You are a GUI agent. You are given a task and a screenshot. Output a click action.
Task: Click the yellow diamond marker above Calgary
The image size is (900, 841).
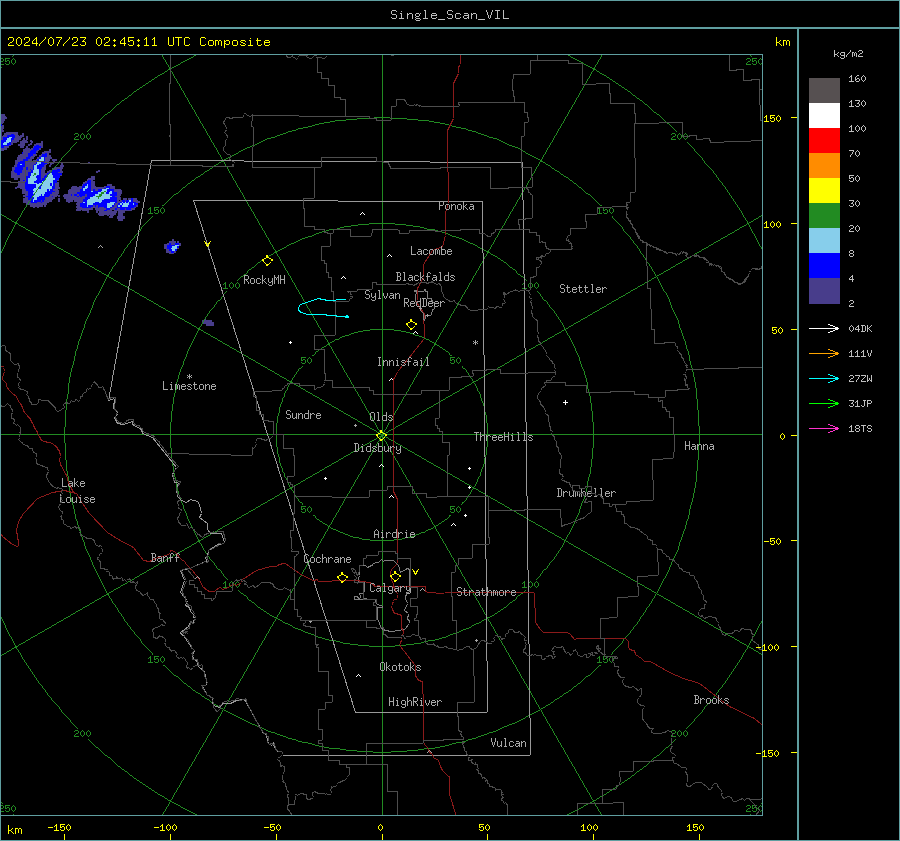[x=395, y=576]
